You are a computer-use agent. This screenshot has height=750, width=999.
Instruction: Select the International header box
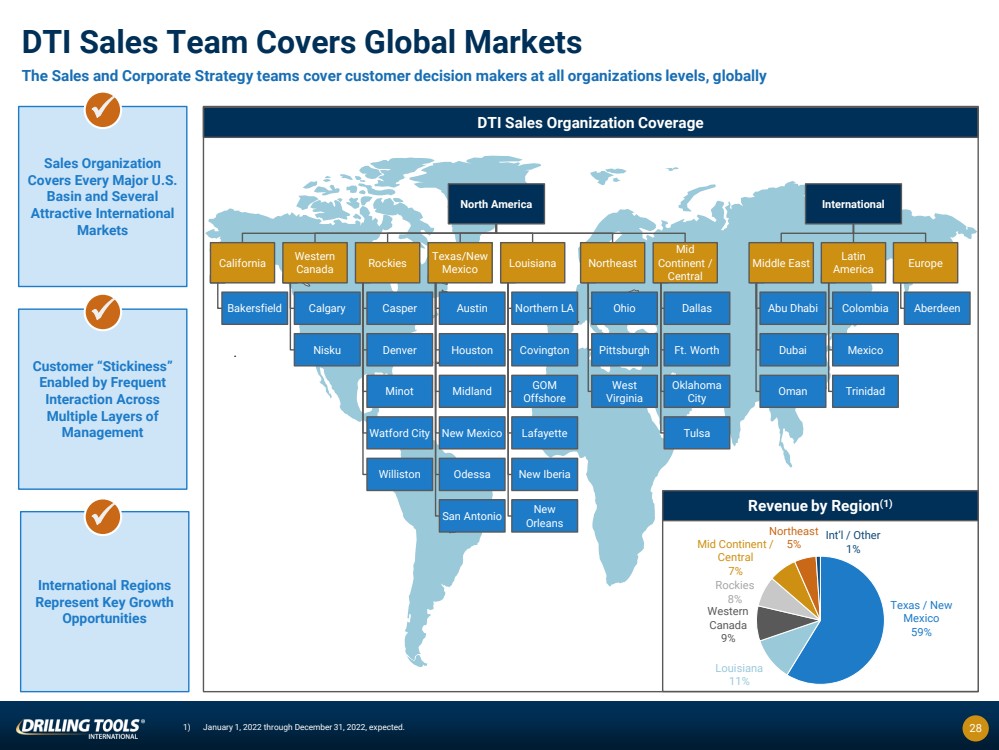[x=852, y=204]
